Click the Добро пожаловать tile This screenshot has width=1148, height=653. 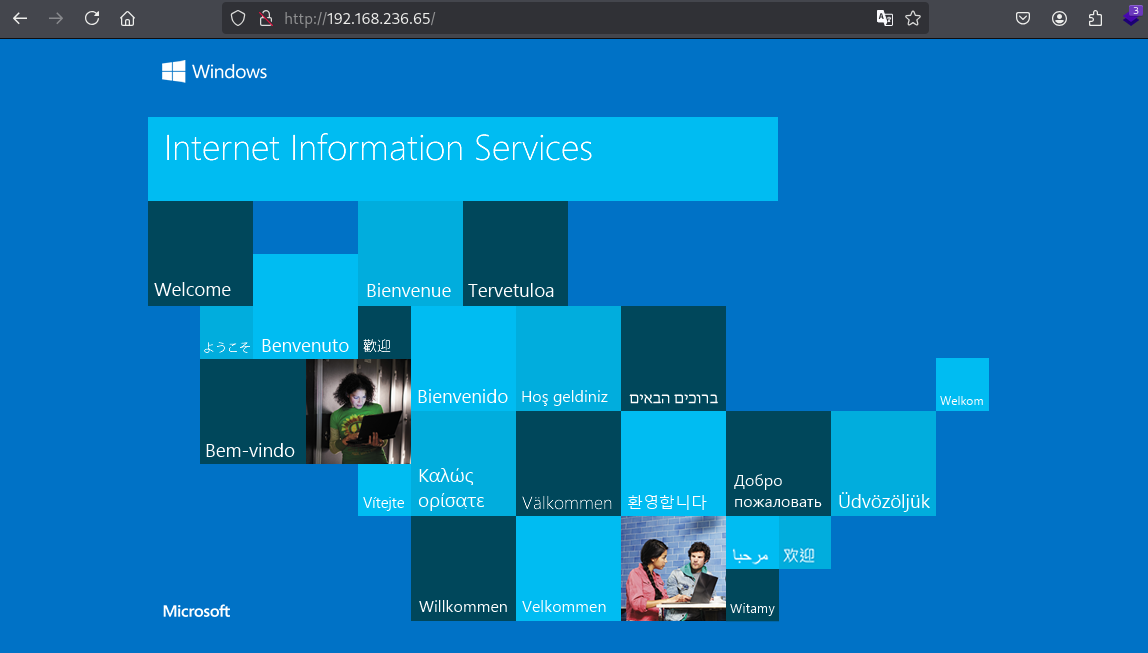(x=778, y=463)
